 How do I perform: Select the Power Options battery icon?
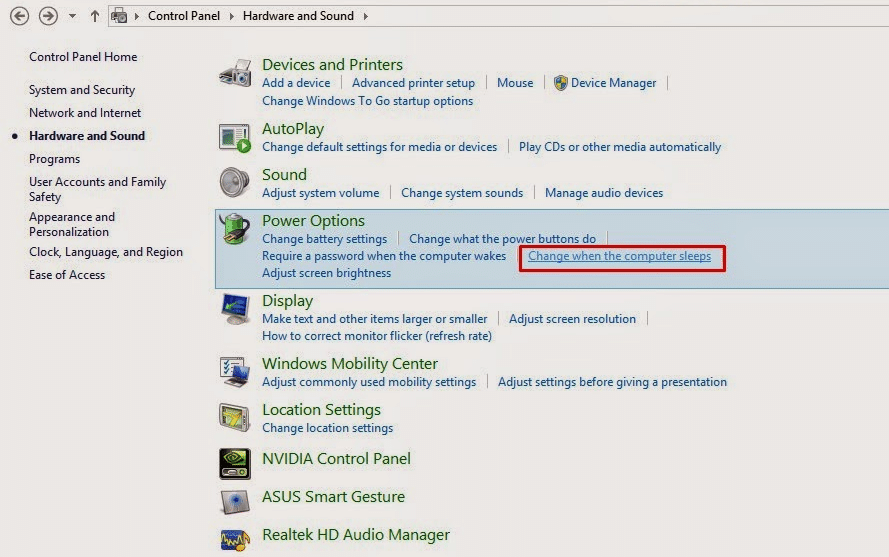click(235, 230)
